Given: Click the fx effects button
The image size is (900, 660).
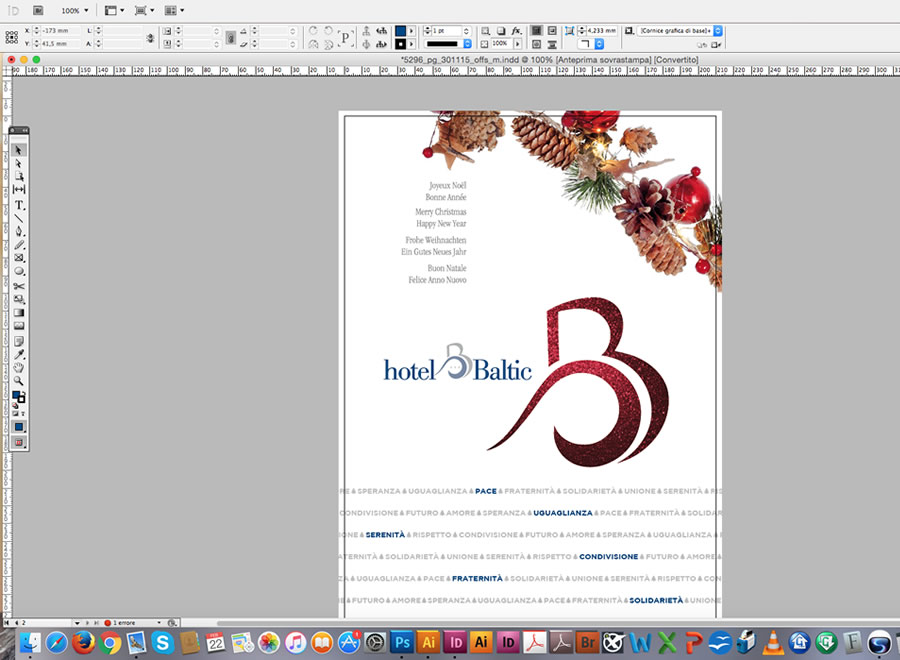Looking at the screenshot, I should pyautogui.click(x=516, y=31).
